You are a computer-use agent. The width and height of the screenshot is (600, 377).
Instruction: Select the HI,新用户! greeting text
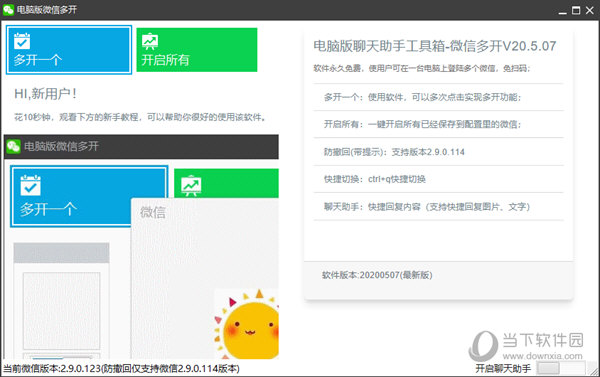(x=45, y=93)
